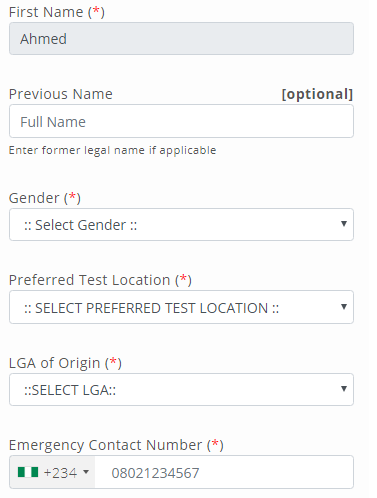Image resolution: width=377 pixels, height=498 pixels.
Task: Click the LGA of Origin label
Action: pos(65,363)
